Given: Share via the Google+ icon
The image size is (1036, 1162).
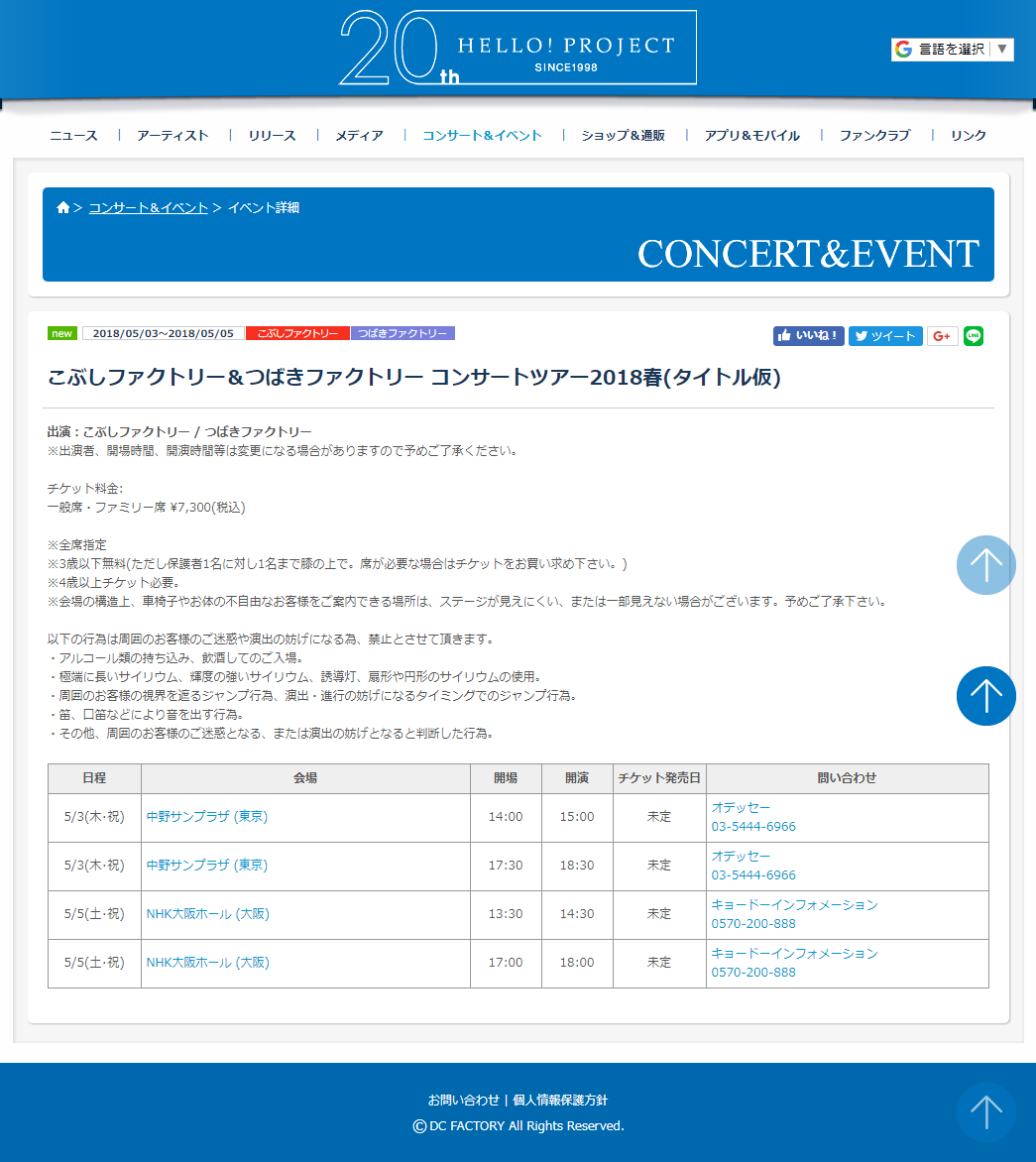Looking at the screenshot, I should [x=942, y=336].
